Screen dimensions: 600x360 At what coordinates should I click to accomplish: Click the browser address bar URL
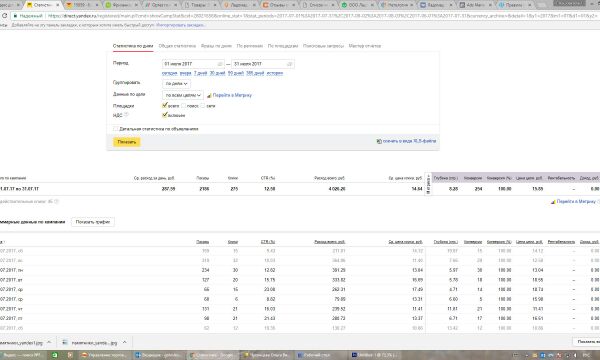click(x=321, y=16)
